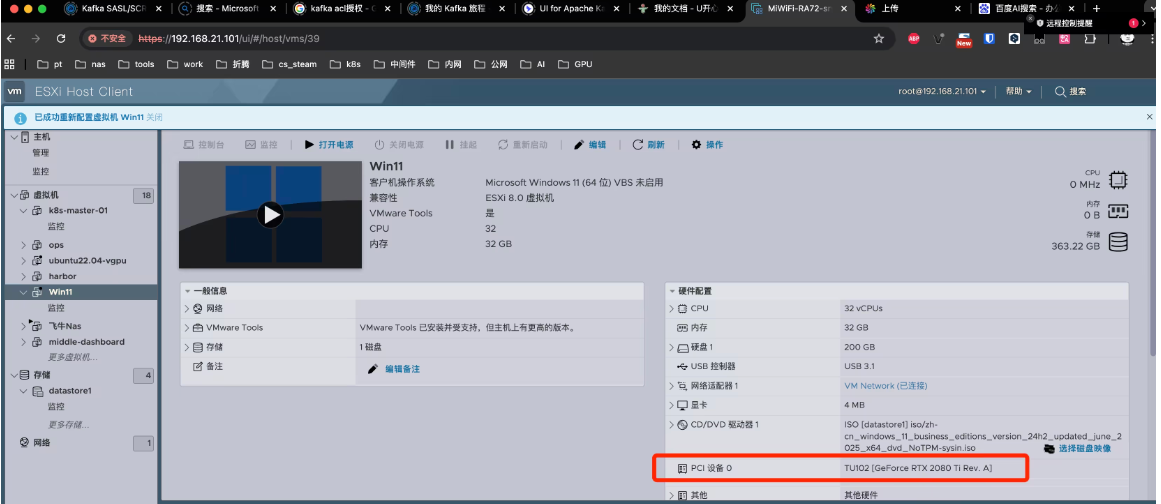Image resolution: width=1161 pixels, height=504 pixels.
Task: Click the 网络适配器 1 adapter icon
Action: pyautogui.click(x=683, y=386)
